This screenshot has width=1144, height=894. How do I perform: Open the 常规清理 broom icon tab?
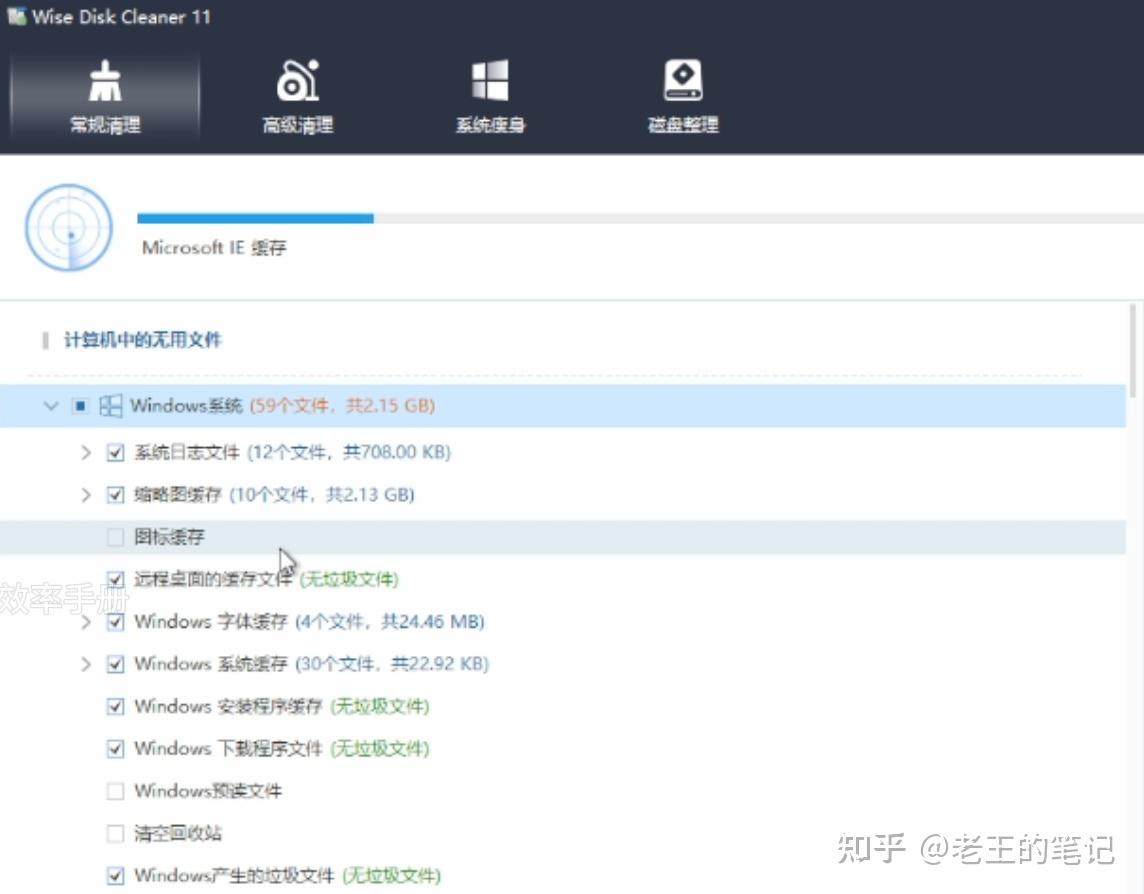point(105,80)
